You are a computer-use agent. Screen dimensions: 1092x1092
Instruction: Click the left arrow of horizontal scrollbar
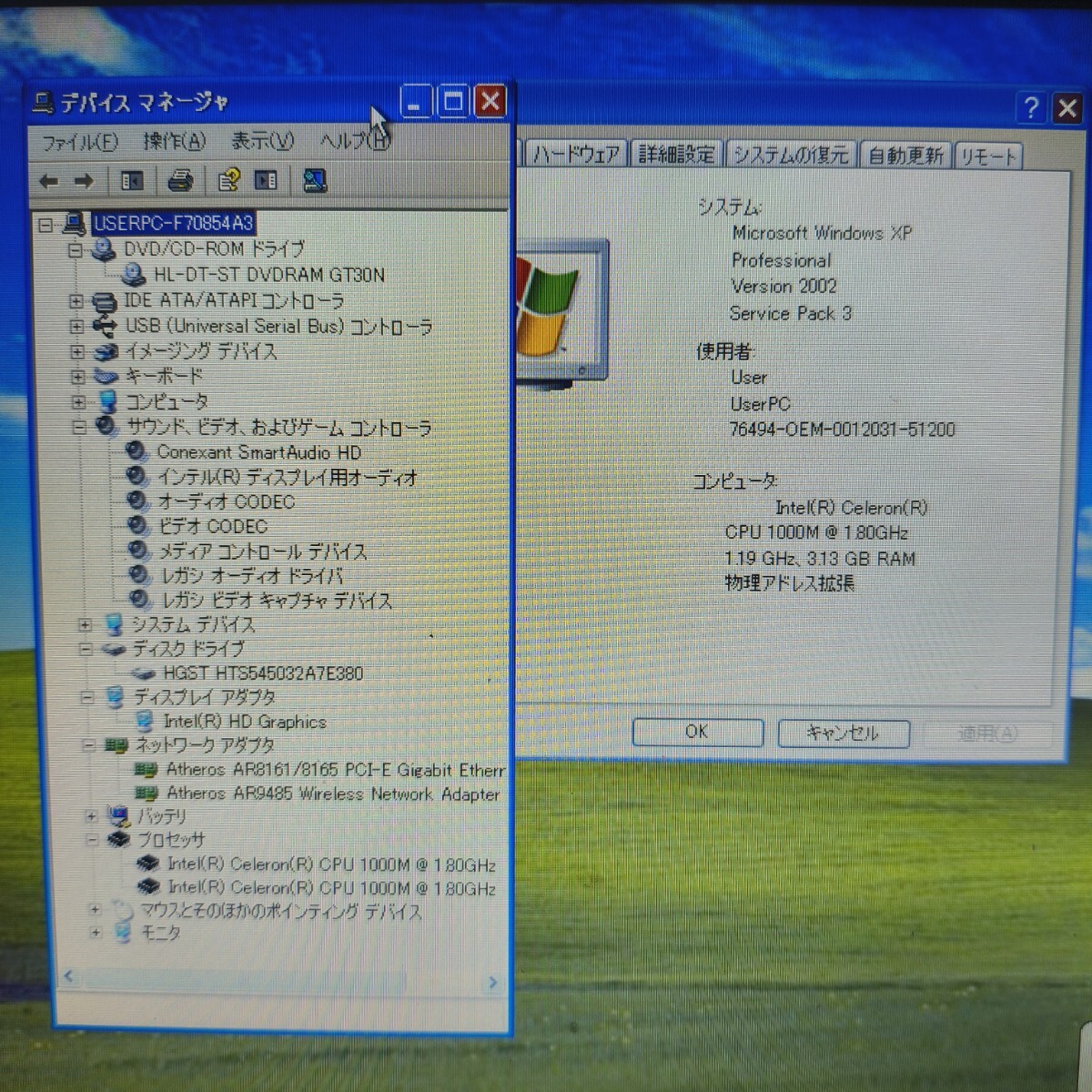tap(67, 977)
